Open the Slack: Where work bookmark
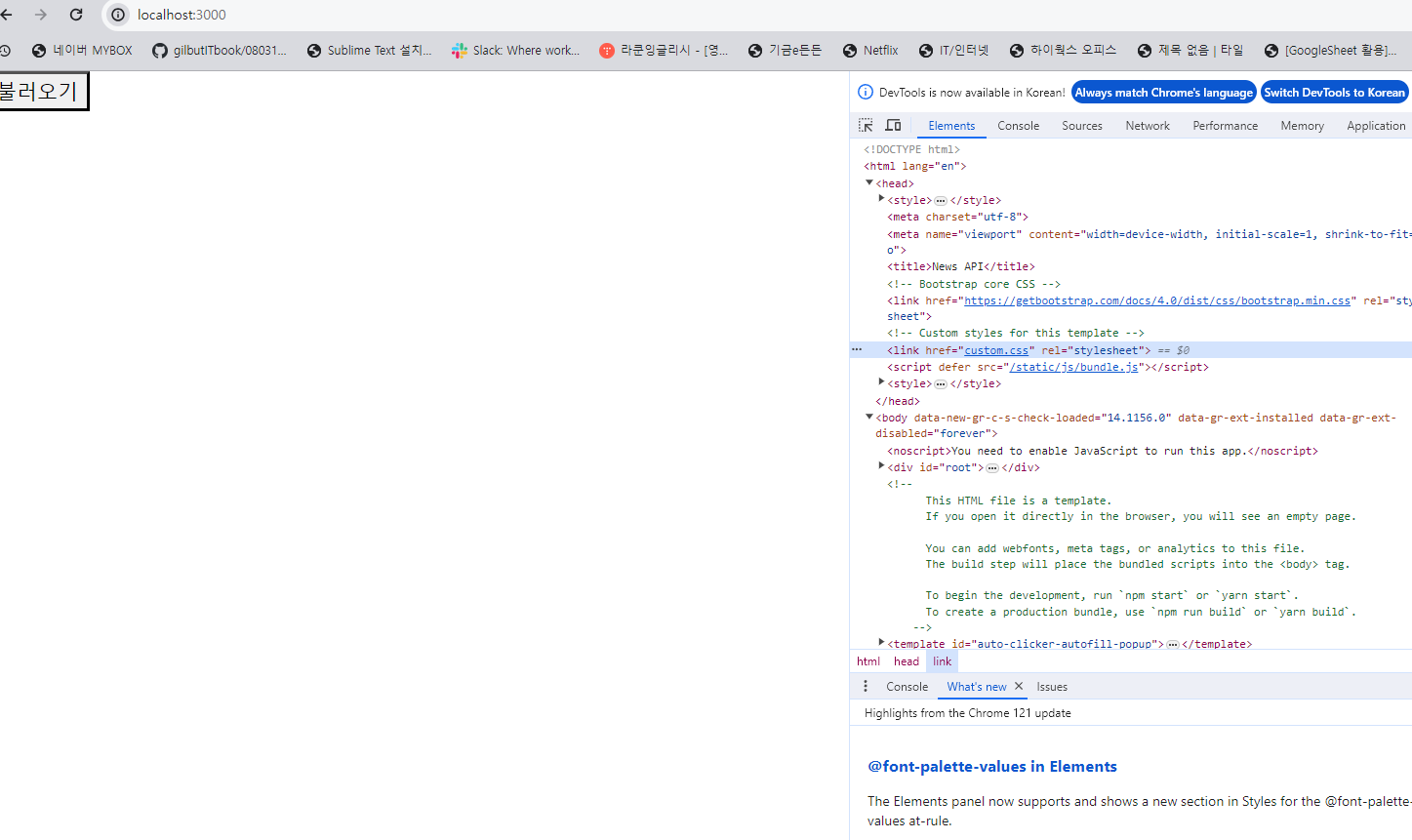1412x840 pixels. [x=515, y=50]
